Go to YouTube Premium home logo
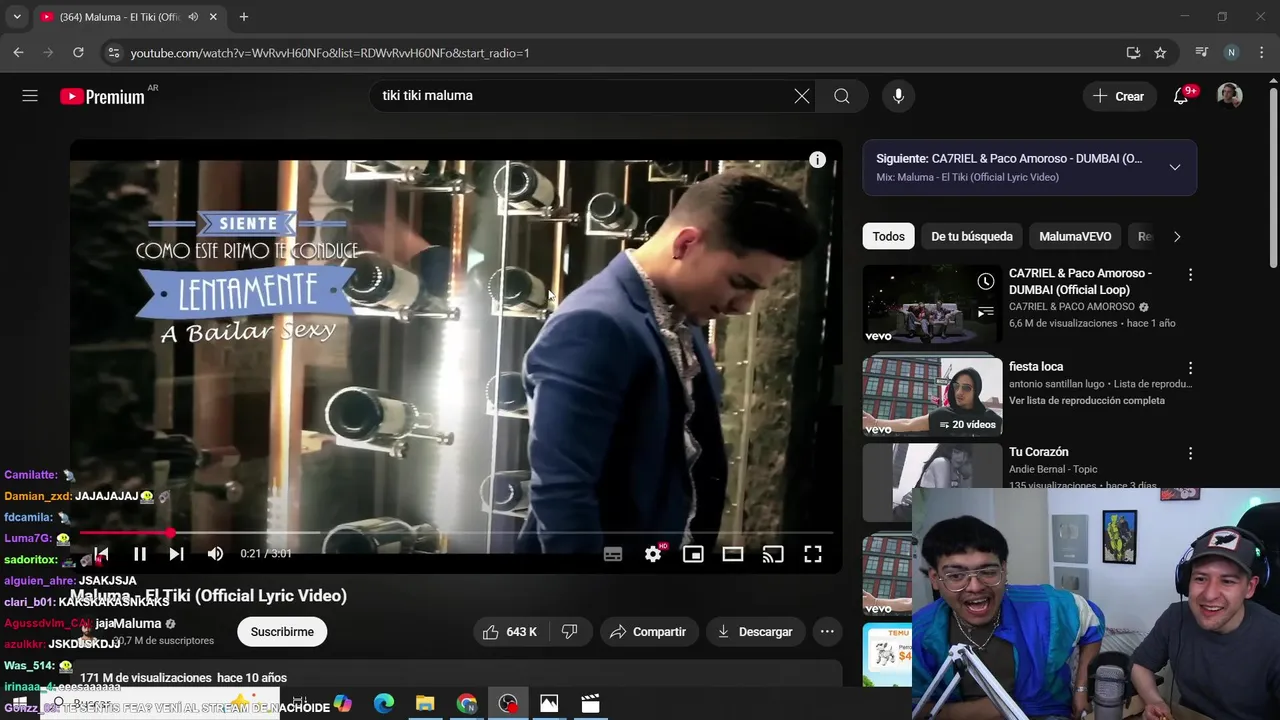Viewport: 1280px width, 720px height. 102,97
